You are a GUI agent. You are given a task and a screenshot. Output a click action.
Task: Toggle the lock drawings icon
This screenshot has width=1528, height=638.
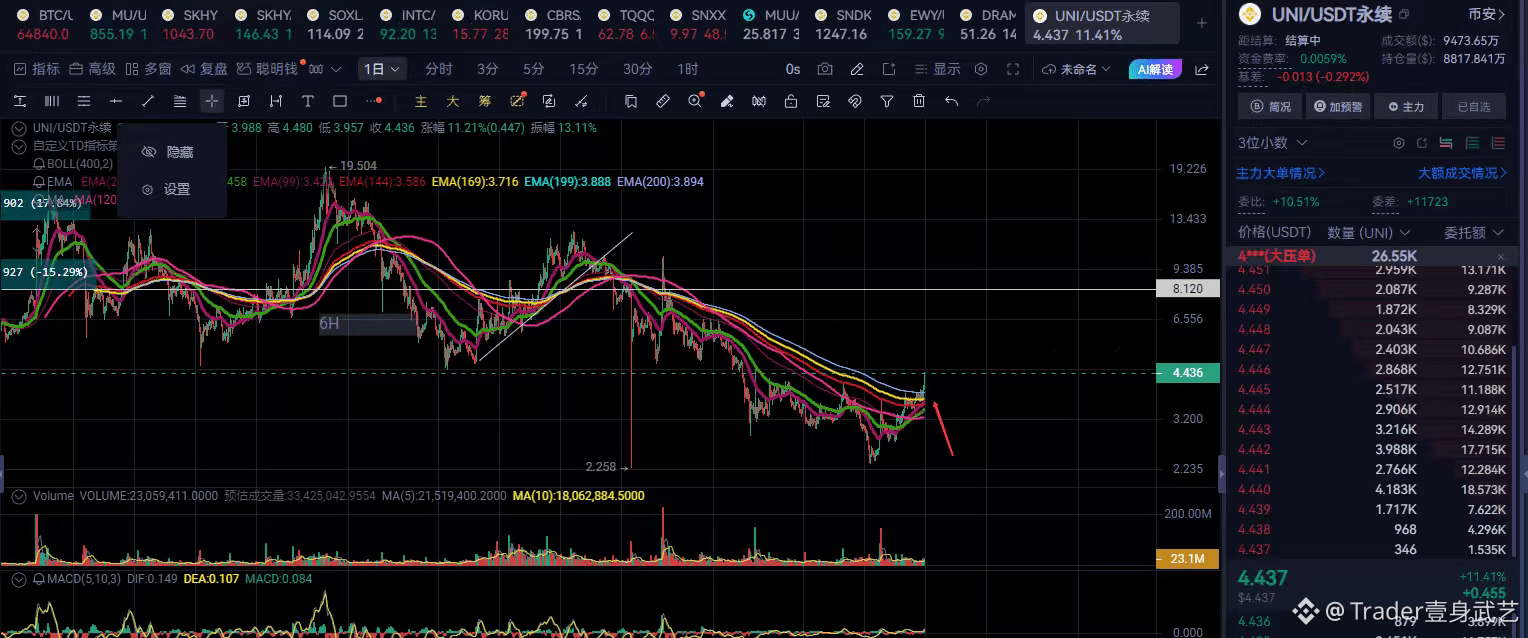(791, 101)
